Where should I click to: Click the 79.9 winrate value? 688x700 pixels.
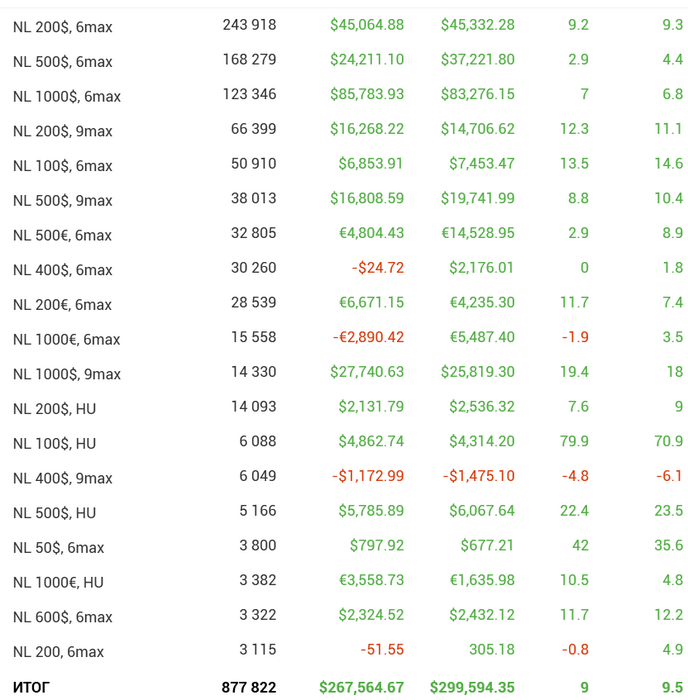click(574, 441)
